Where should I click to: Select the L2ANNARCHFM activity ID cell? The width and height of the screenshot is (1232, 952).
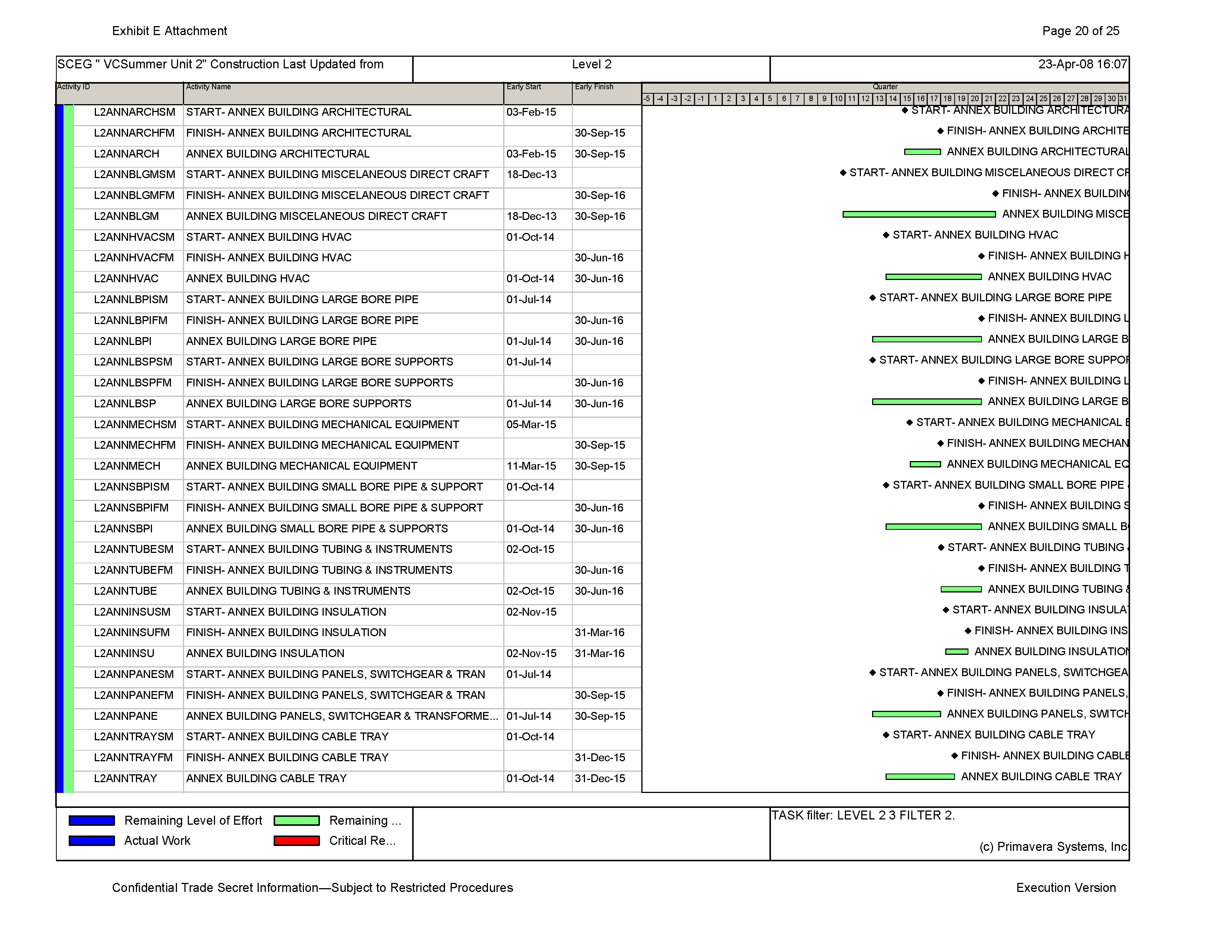coord(134,133)
